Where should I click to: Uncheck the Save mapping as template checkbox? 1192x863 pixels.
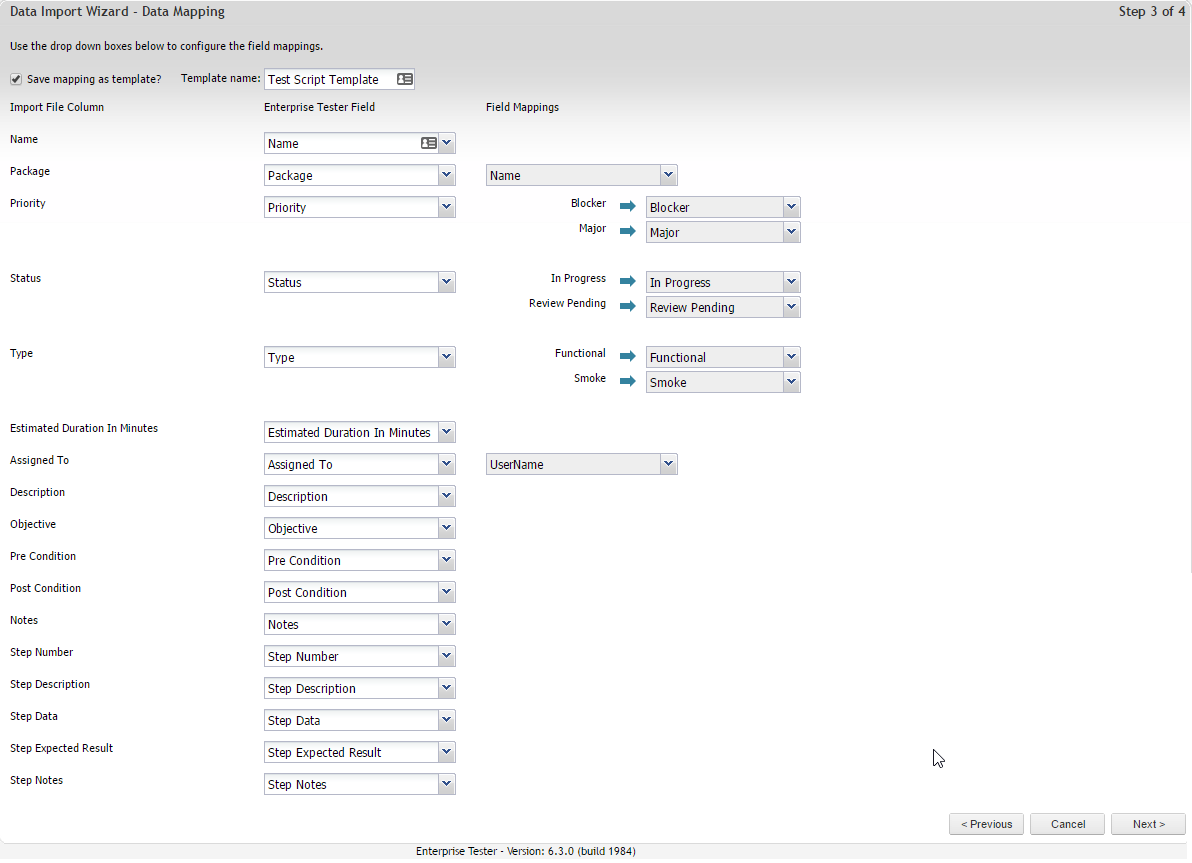[16, 79]
